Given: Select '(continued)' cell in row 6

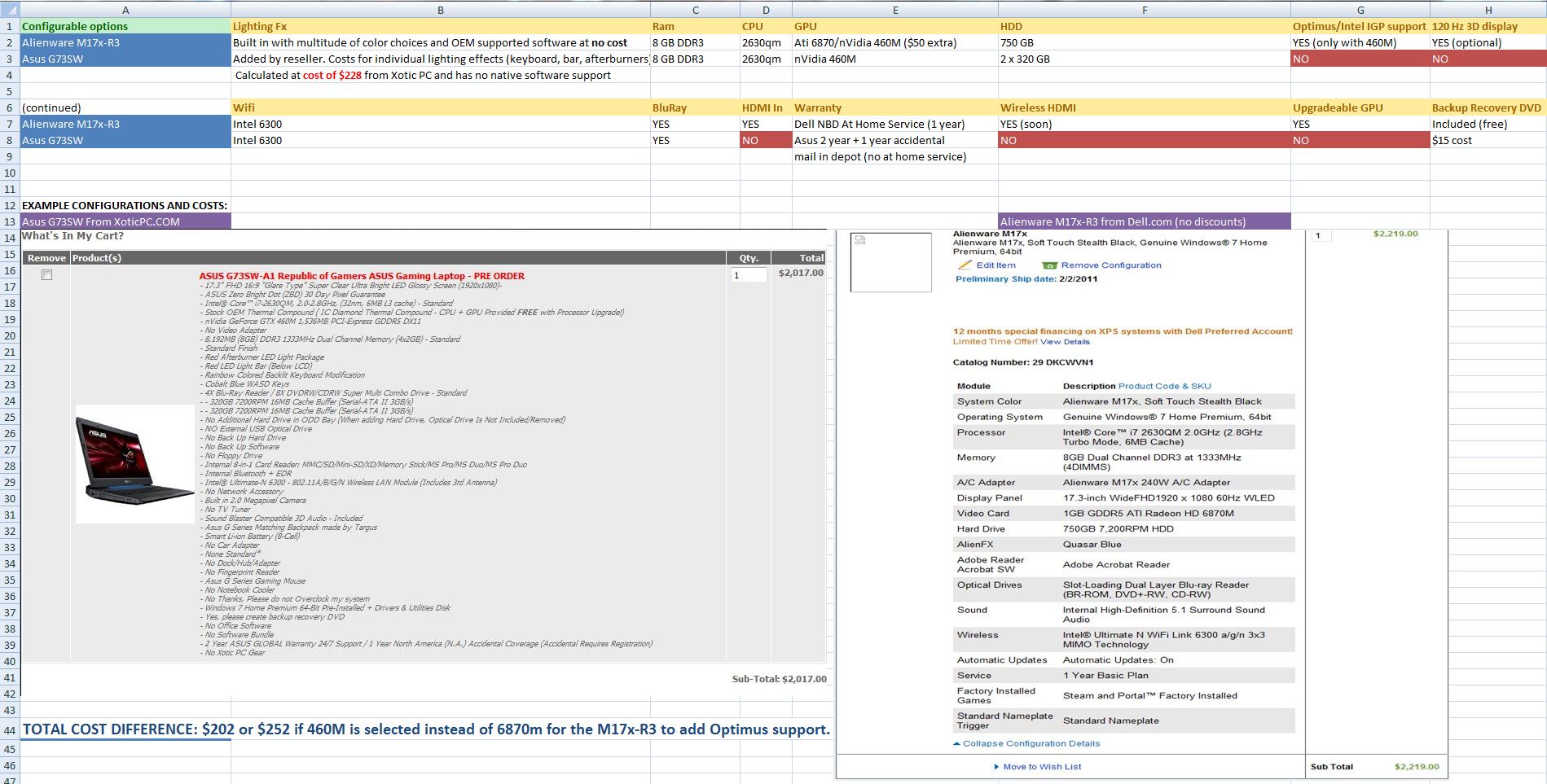Looking at the screenshot, I should point(125,107).
